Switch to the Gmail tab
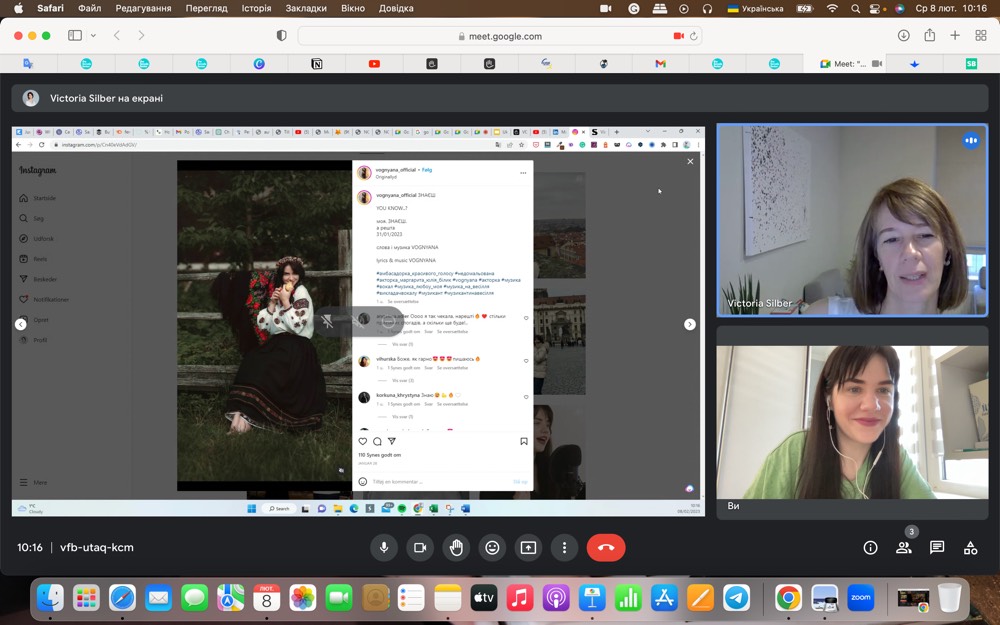The width and height of the screenshot is (1000, 625). pos(660,64)
